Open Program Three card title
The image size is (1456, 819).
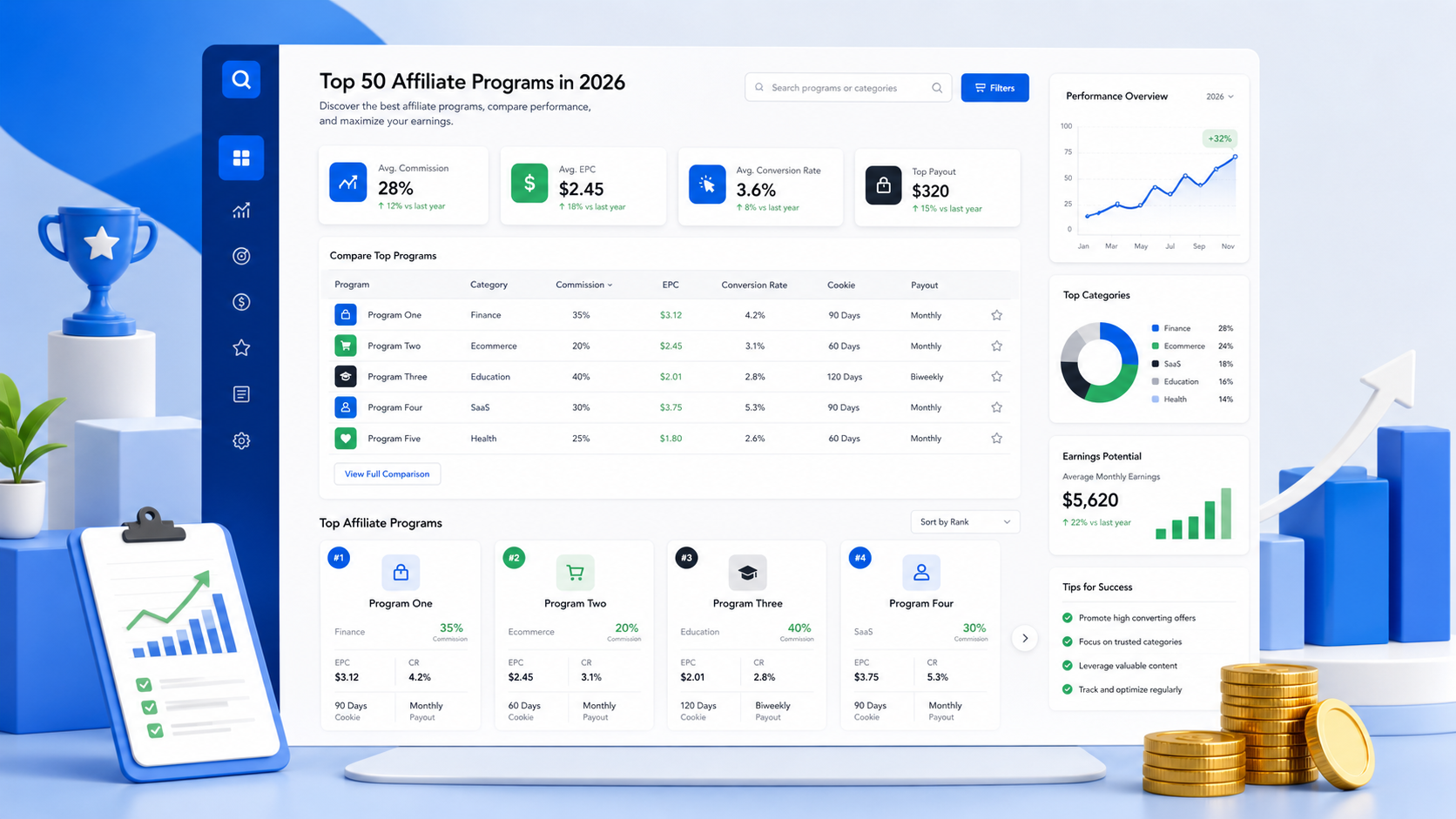pos(747,603)
